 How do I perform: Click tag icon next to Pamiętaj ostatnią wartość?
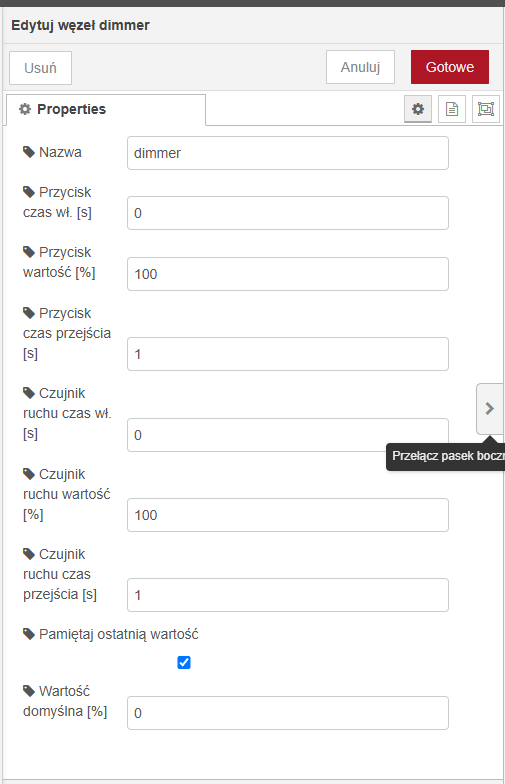coord(28,634)
